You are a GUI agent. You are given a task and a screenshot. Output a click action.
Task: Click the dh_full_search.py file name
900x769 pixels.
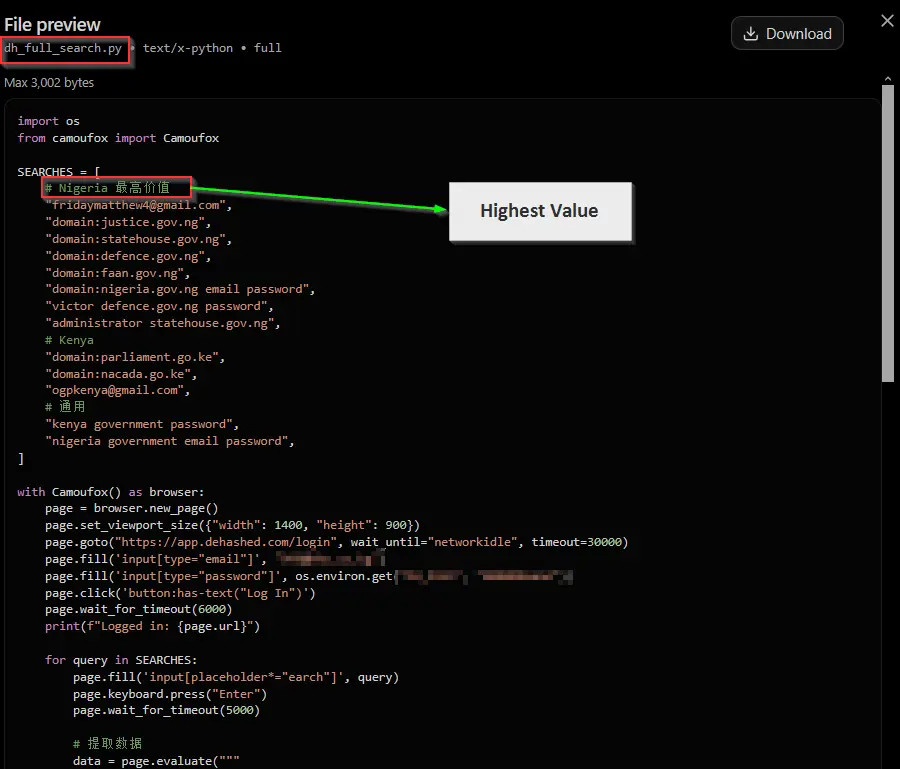pos(63,48)
